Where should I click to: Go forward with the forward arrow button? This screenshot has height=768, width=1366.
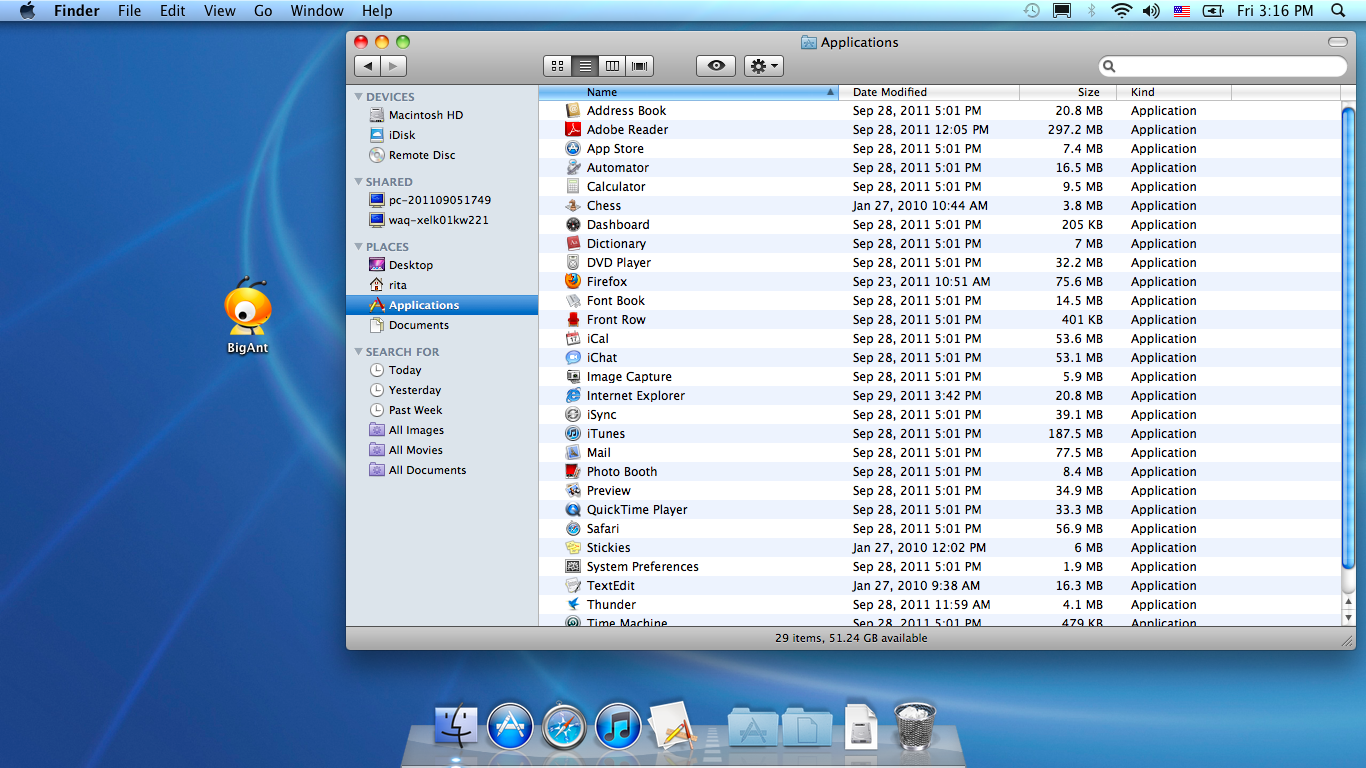394,66
